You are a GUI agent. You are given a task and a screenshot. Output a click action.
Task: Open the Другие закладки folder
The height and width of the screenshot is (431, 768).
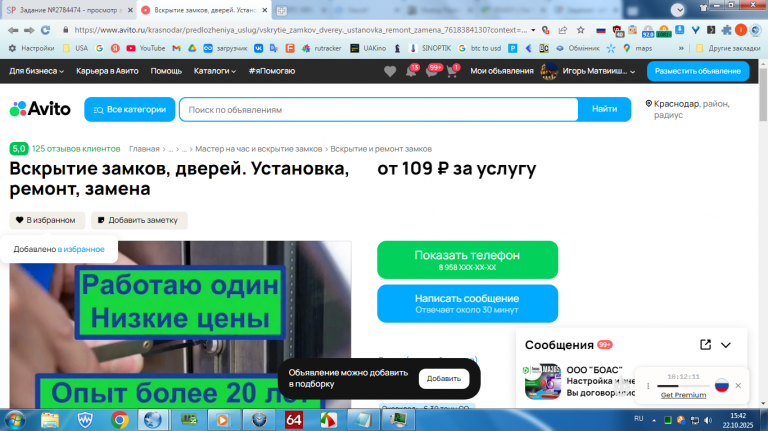click(x=729, y=48)
